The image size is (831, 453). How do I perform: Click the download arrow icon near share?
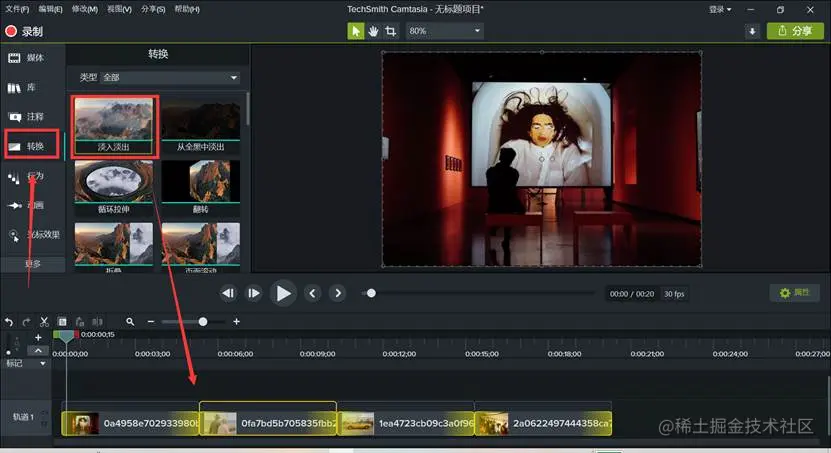[x=752, y=31]
